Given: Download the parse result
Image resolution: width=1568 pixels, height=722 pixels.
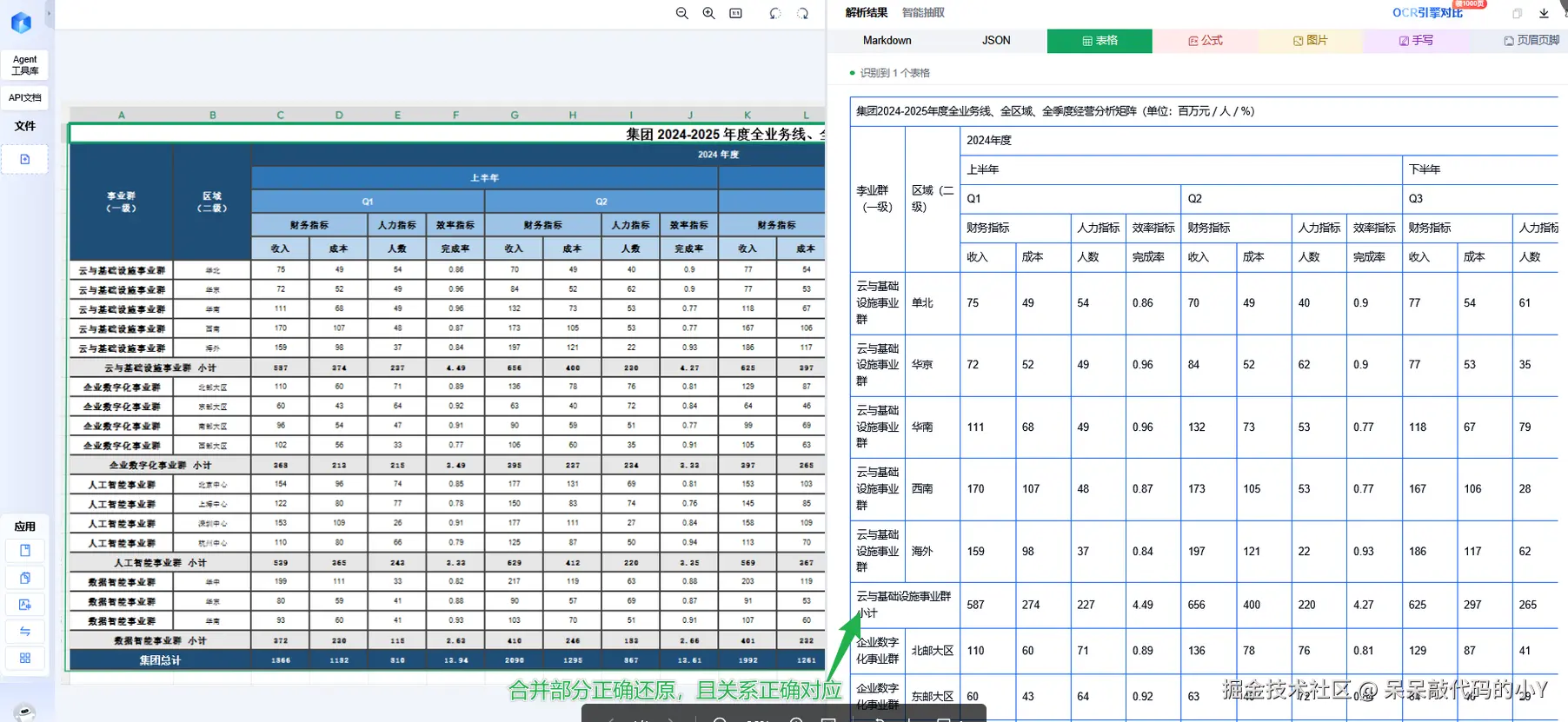Looking at the screenshot, I should (1544, 13).
